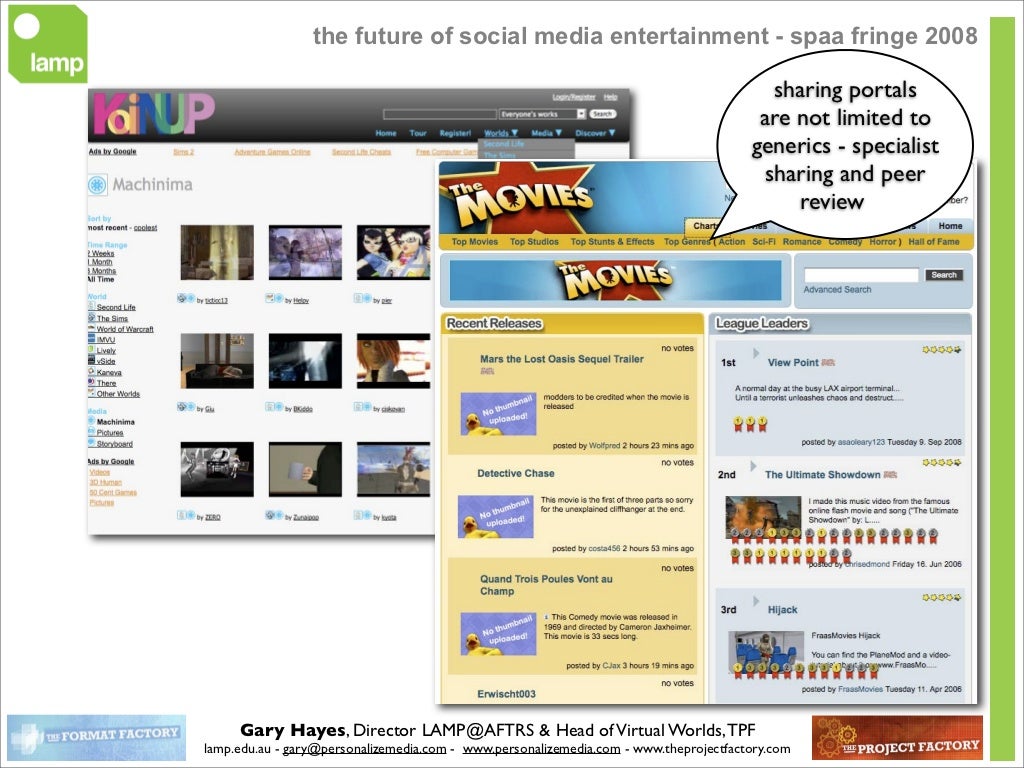Open the Login/Register link in KoiNUP
This screenshot has height=768, width=1024.
click(x=573, y=97)
